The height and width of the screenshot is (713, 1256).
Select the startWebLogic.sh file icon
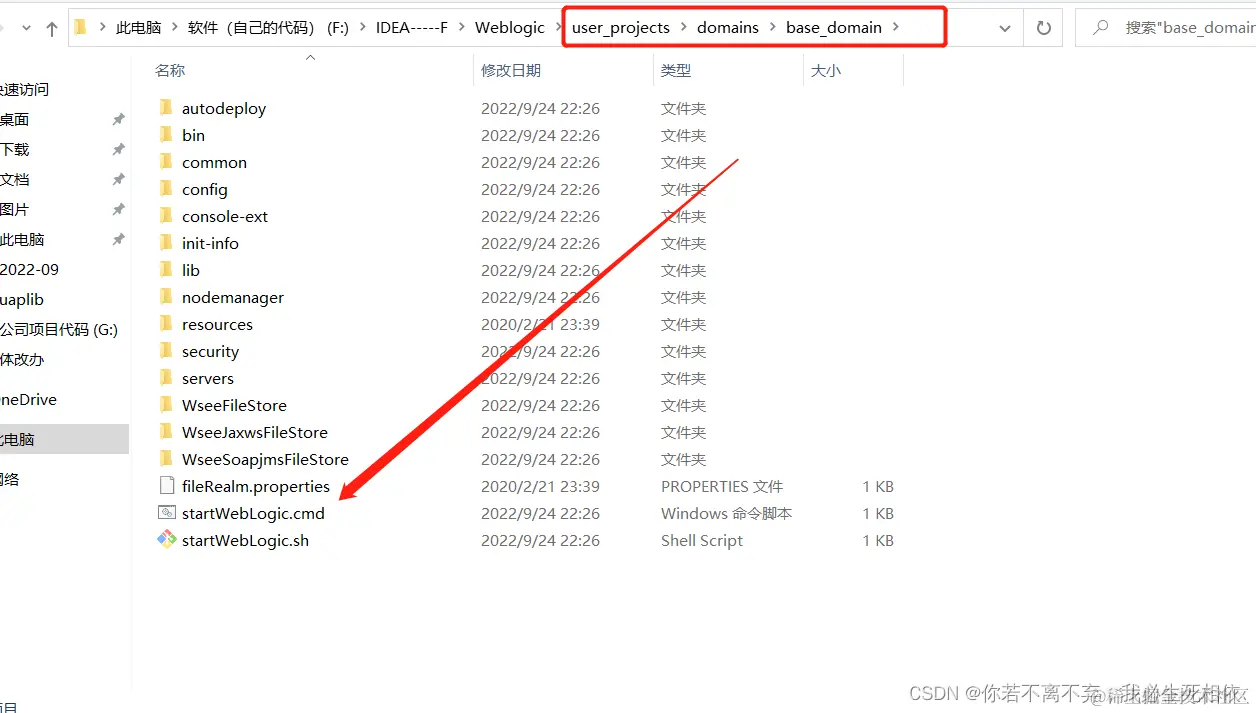166,540
